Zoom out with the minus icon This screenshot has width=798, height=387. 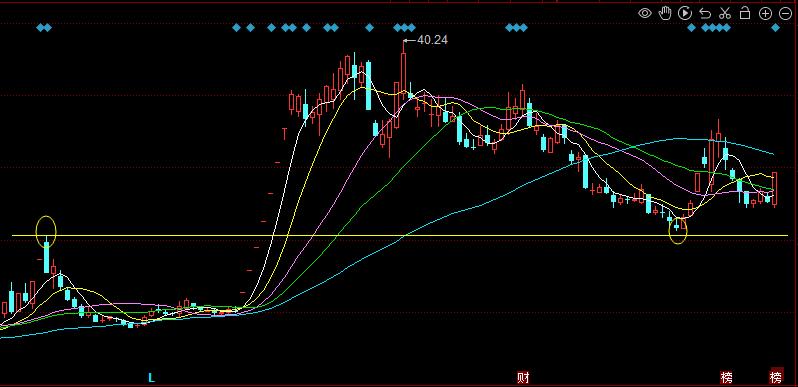(x=785, y=14)
